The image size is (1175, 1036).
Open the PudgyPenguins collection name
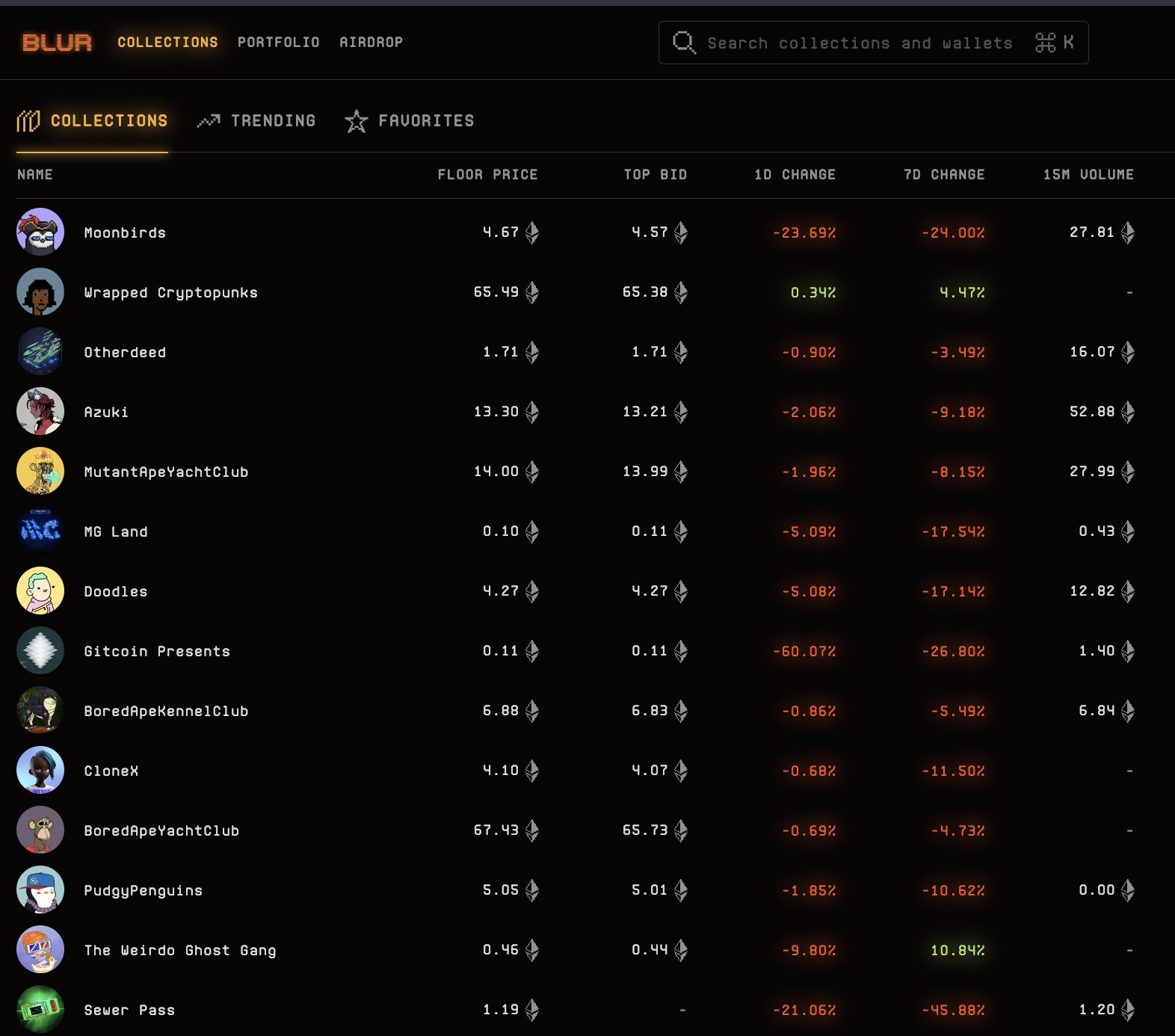pyautogui.click(x=144, y=891)
